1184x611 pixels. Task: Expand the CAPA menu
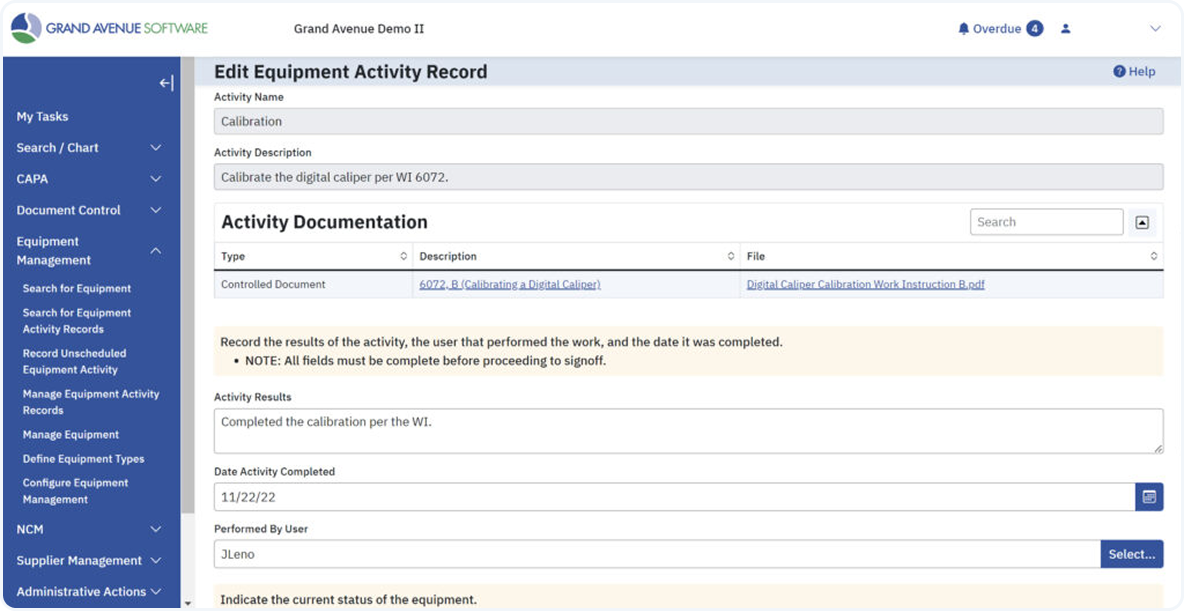(89, 179)
